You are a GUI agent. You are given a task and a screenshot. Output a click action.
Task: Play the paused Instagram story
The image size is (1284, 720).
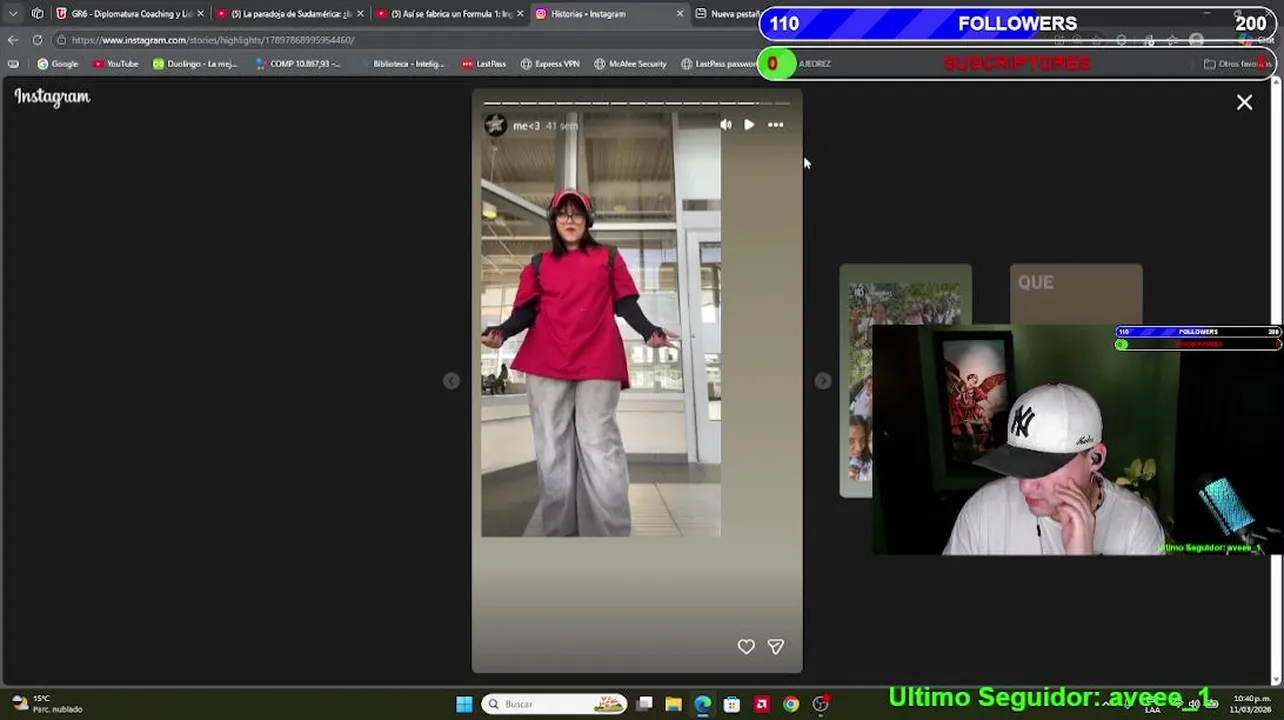749,125
